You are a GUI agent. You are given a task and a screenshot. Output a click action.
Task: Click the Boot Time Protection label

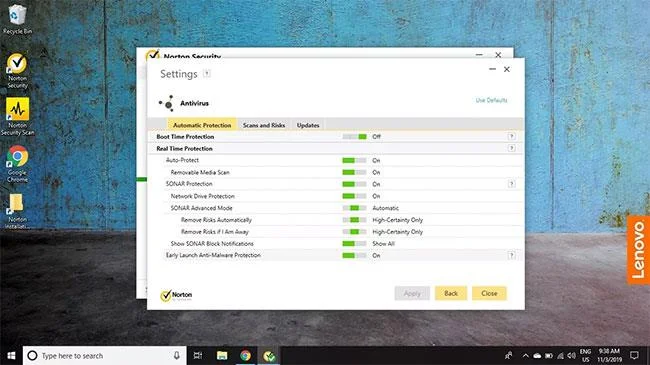coord(185,136)
